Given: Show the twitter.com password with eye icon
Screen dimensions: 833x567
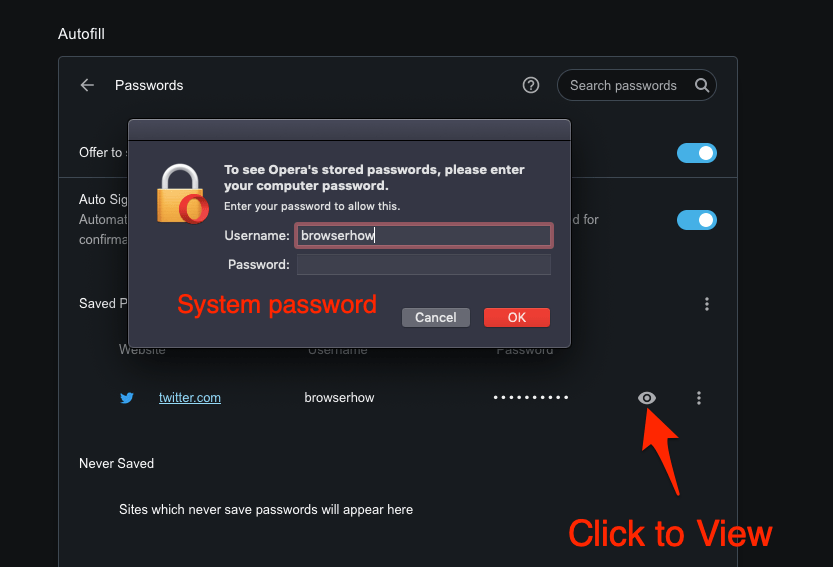Looking at the screenshot, I should 647,398.
